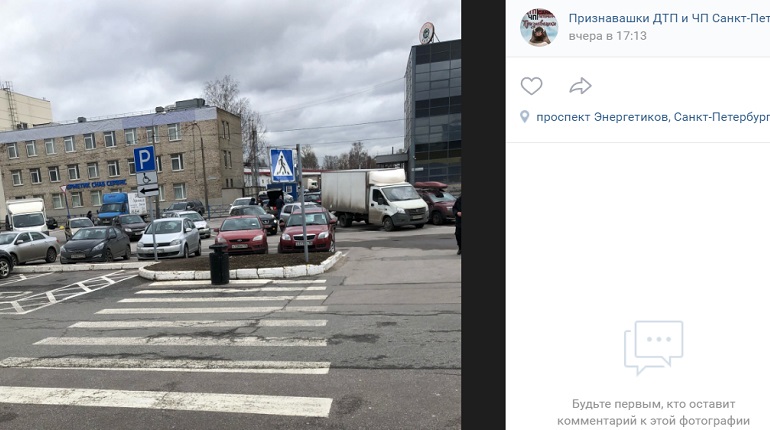This screenshot has height=430, width=770.
Task: Click the location pin icon
Action: tap(524, 117)
